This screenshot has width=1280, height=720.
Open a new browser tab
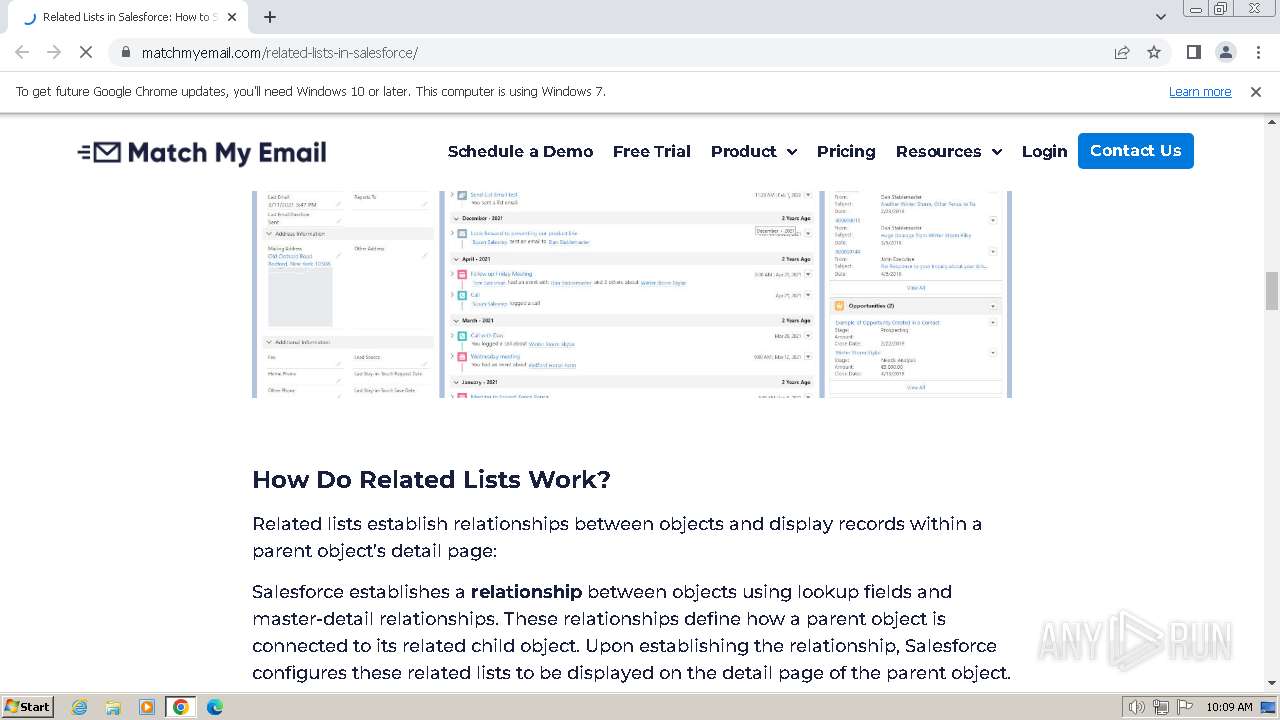click(x=270, y=17)
